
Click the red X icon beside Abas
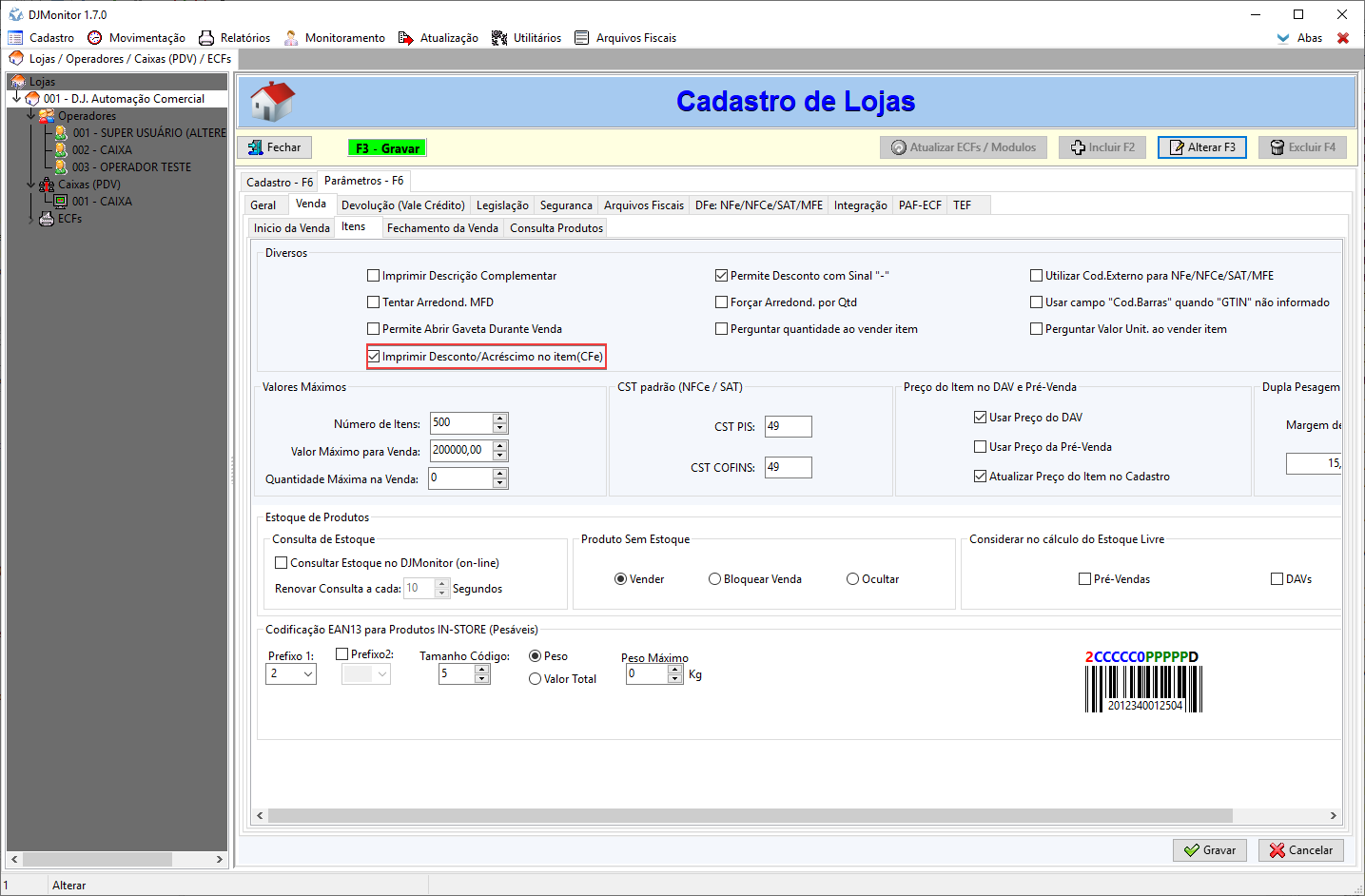point(1343,38)
